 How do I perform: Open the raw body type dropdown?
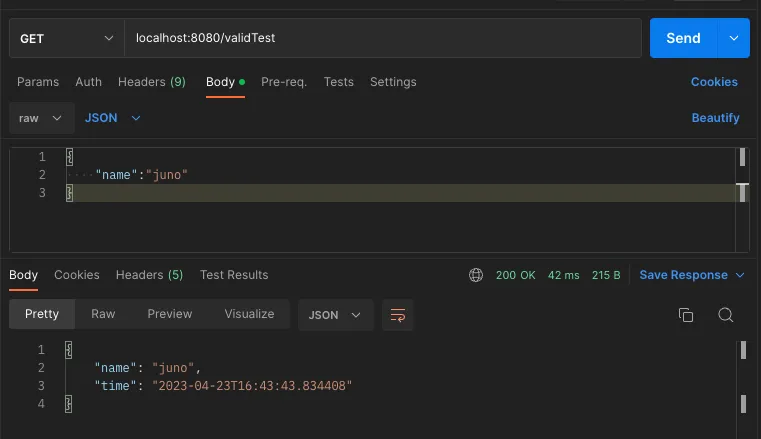pyautogui.click(x=42, y=118)
